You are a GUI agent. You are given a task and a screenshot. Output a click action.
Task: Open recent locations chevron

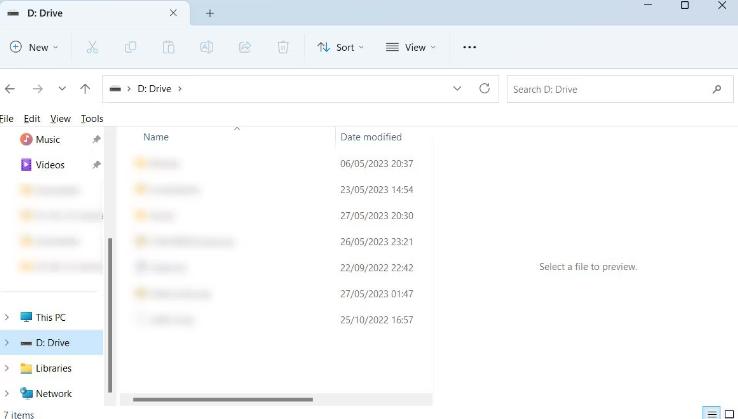[62, 89]
